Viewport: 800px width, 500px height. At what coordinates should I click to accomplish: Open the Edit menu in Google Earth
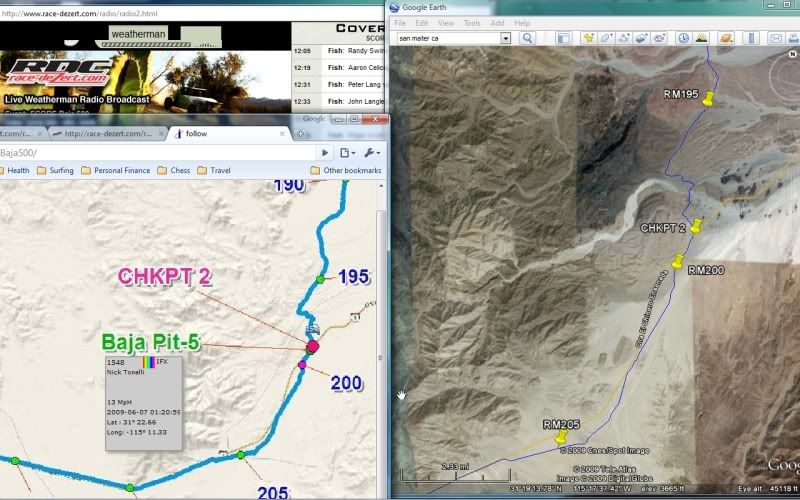click(x=421, y=23)
